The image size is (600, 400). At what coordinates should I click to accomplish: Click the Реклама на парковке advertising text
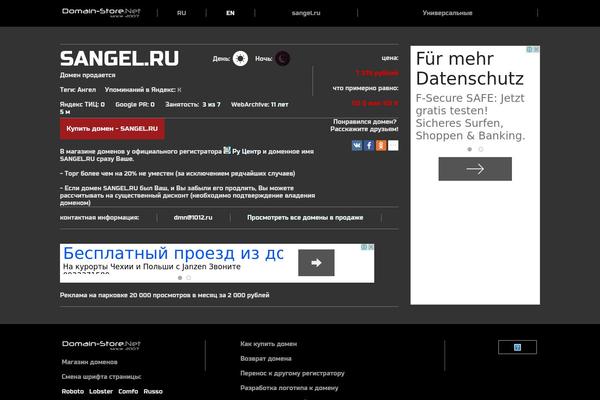click(x=165, y=295)
